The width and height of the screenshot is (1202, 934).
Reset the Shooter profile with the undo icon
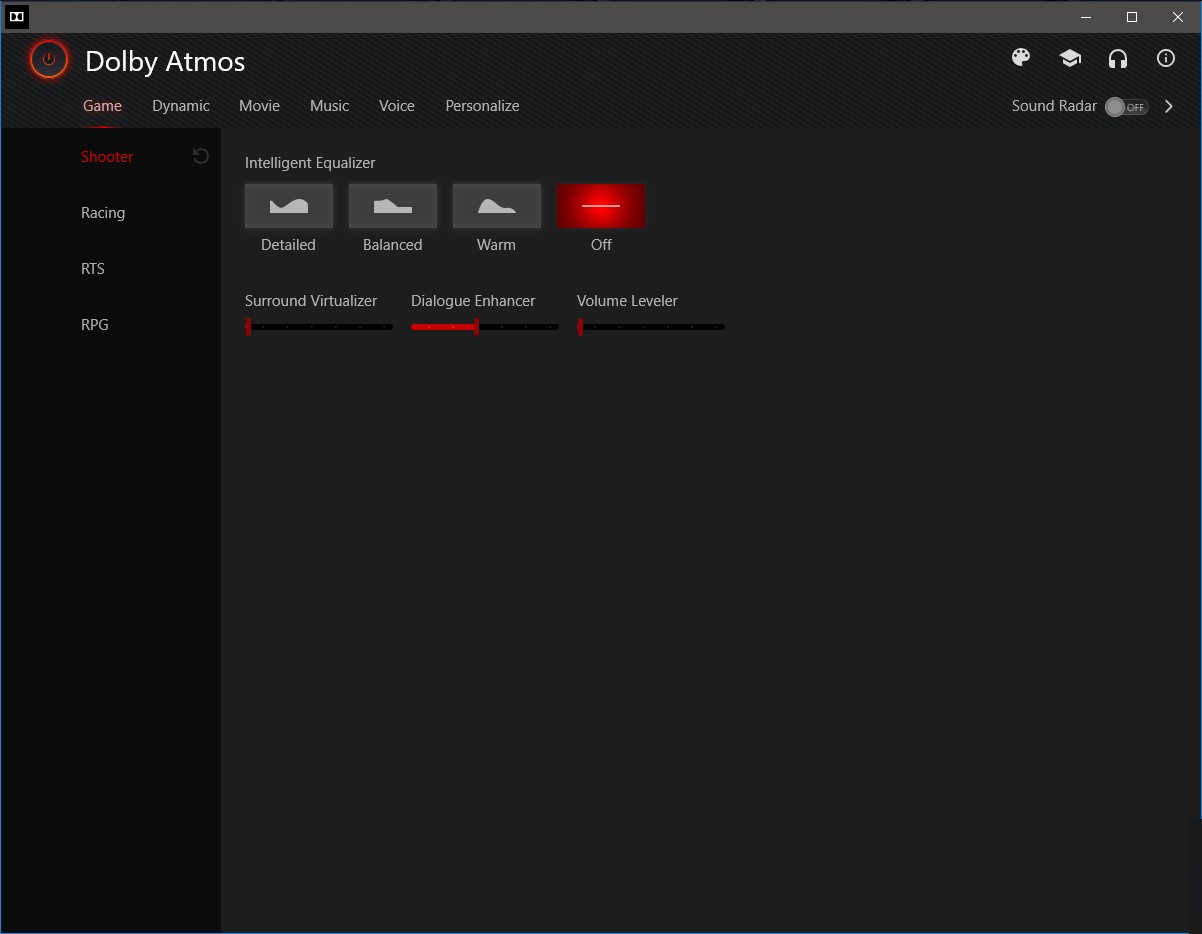(201, 156)
